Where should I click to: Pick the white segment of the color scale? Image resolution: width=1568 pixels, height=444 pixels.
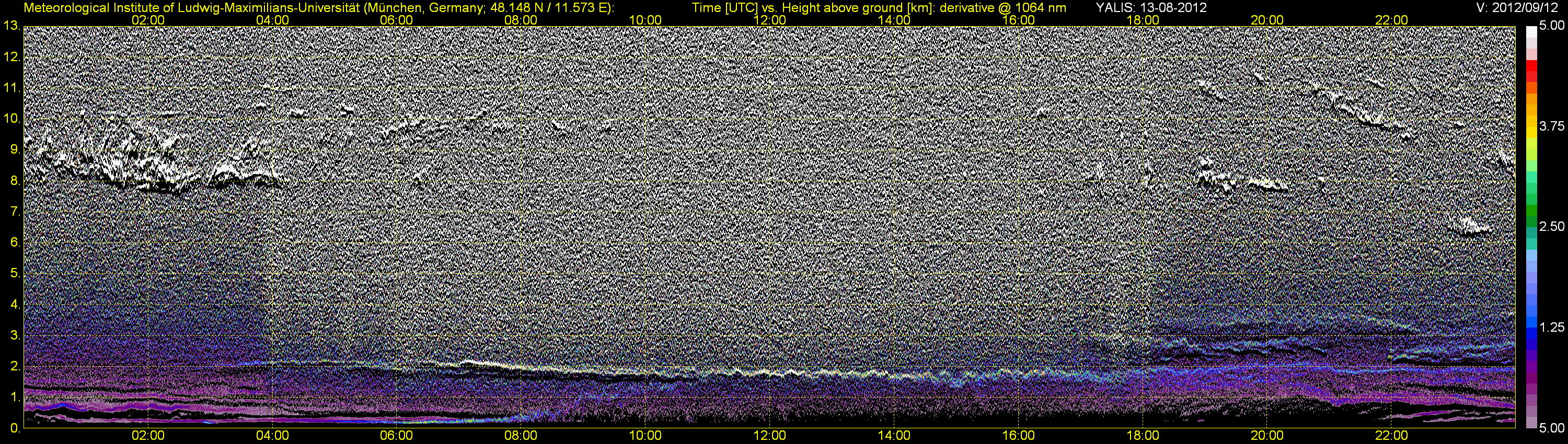[x=1531, y=32]
